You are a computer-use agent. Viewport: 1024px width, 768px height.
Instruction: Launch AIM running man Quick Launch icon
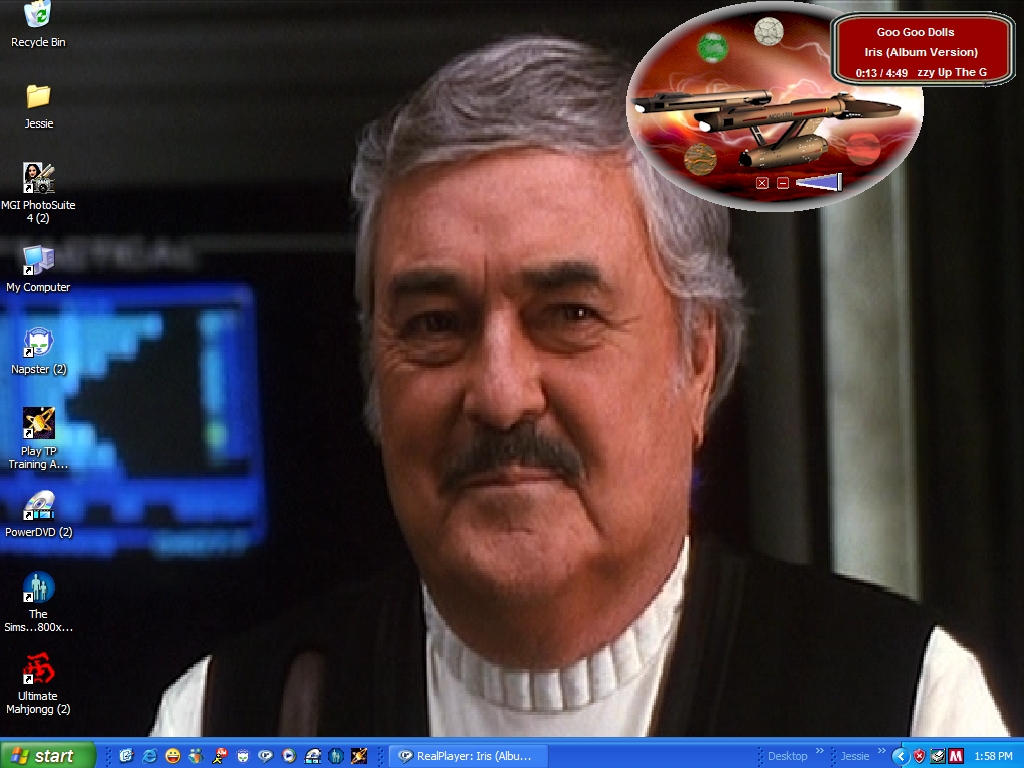tap(219, 756)
